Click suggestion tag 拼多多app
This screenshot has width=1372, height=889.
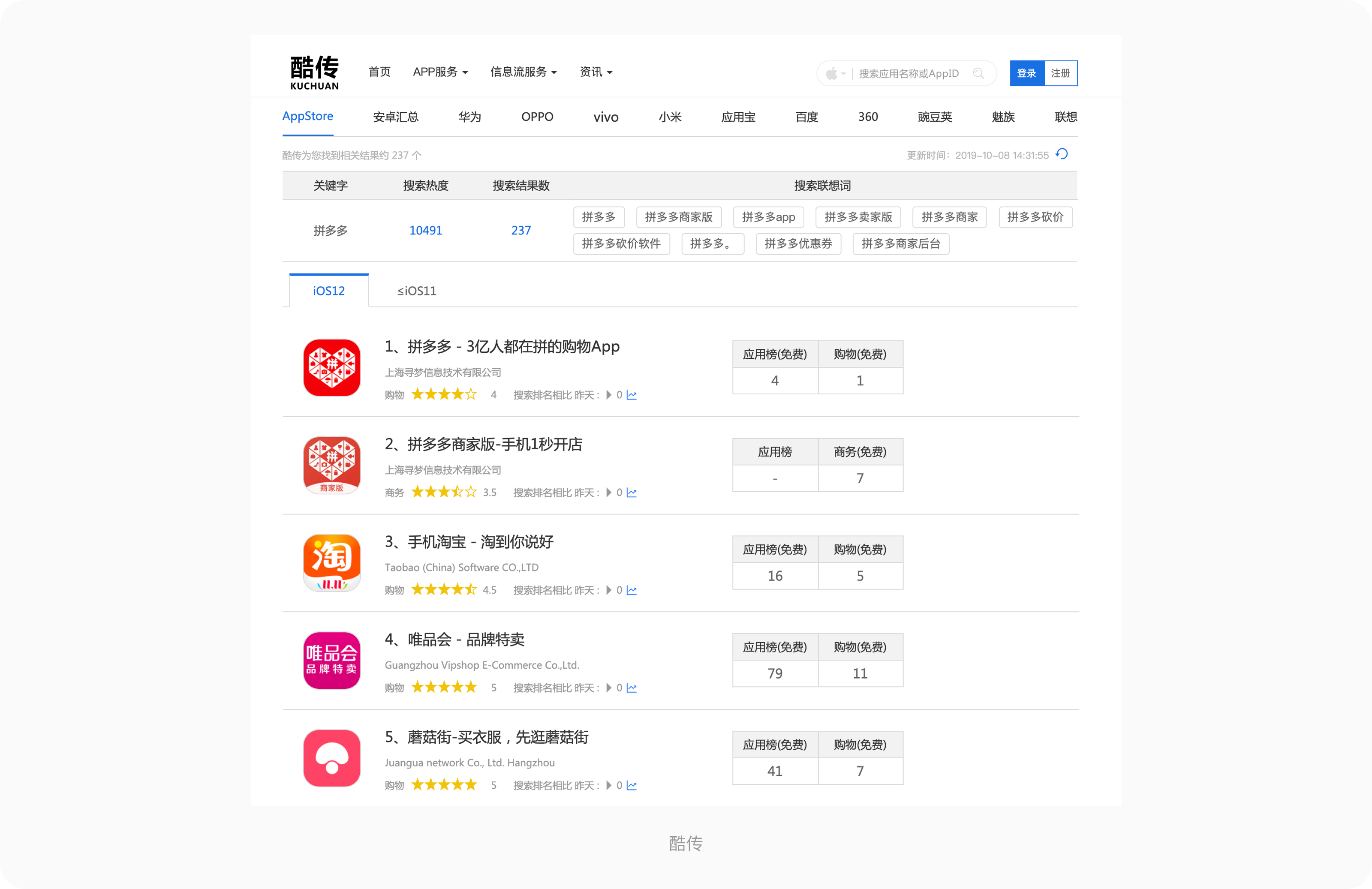[x=768, y=217]
